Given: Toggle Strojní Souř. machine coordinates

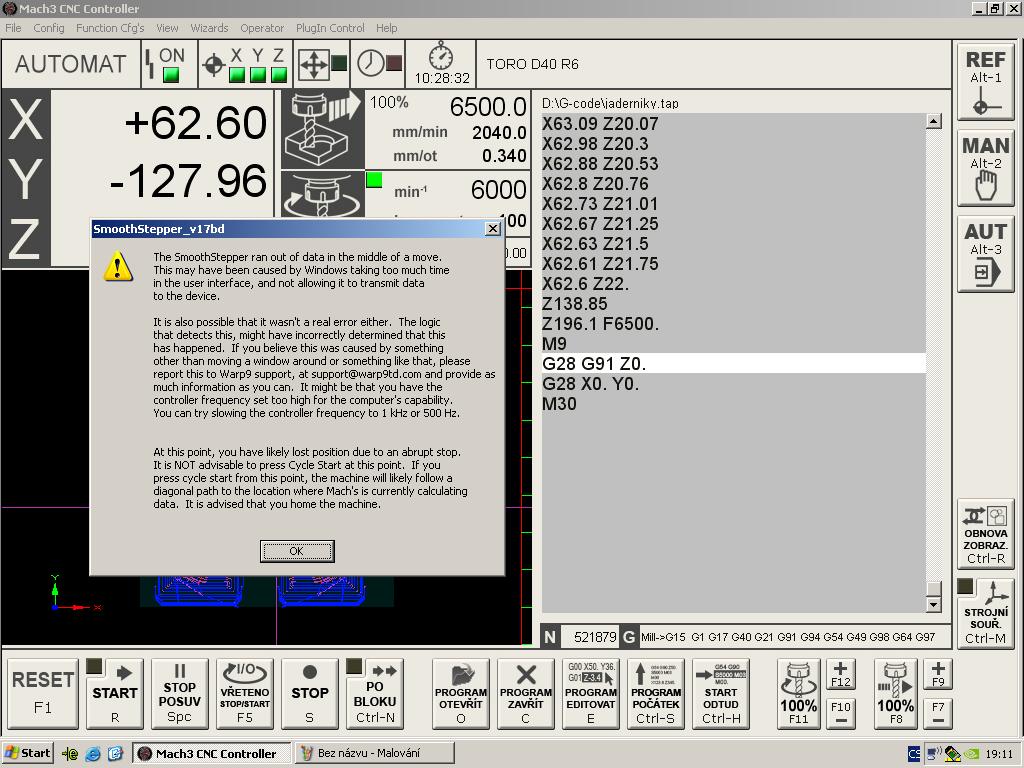Looking at the screenshot, I should click(x=985, y=612).
